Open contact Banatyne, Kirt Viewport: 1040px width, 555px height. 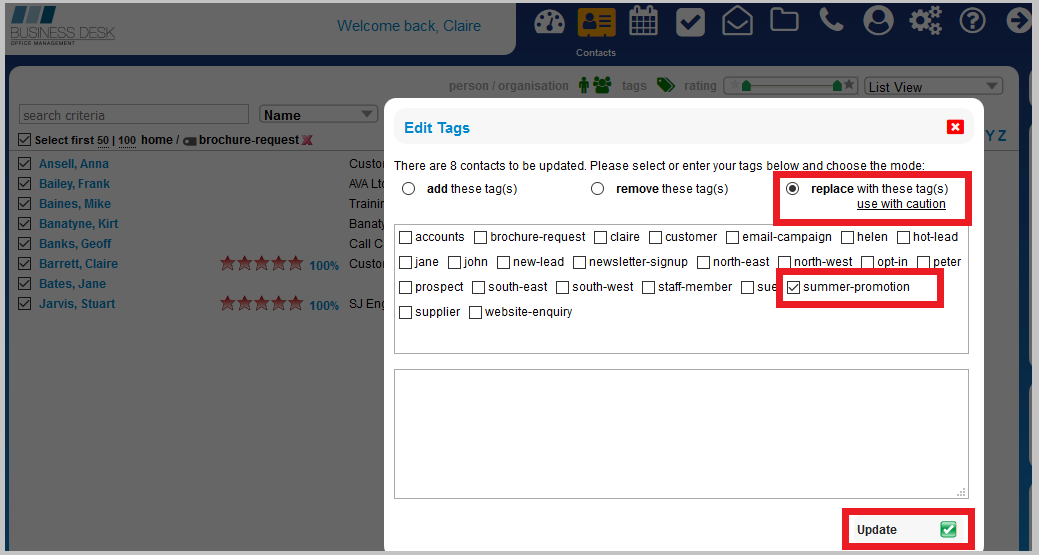pyautogui.click(x=78, y=223)
